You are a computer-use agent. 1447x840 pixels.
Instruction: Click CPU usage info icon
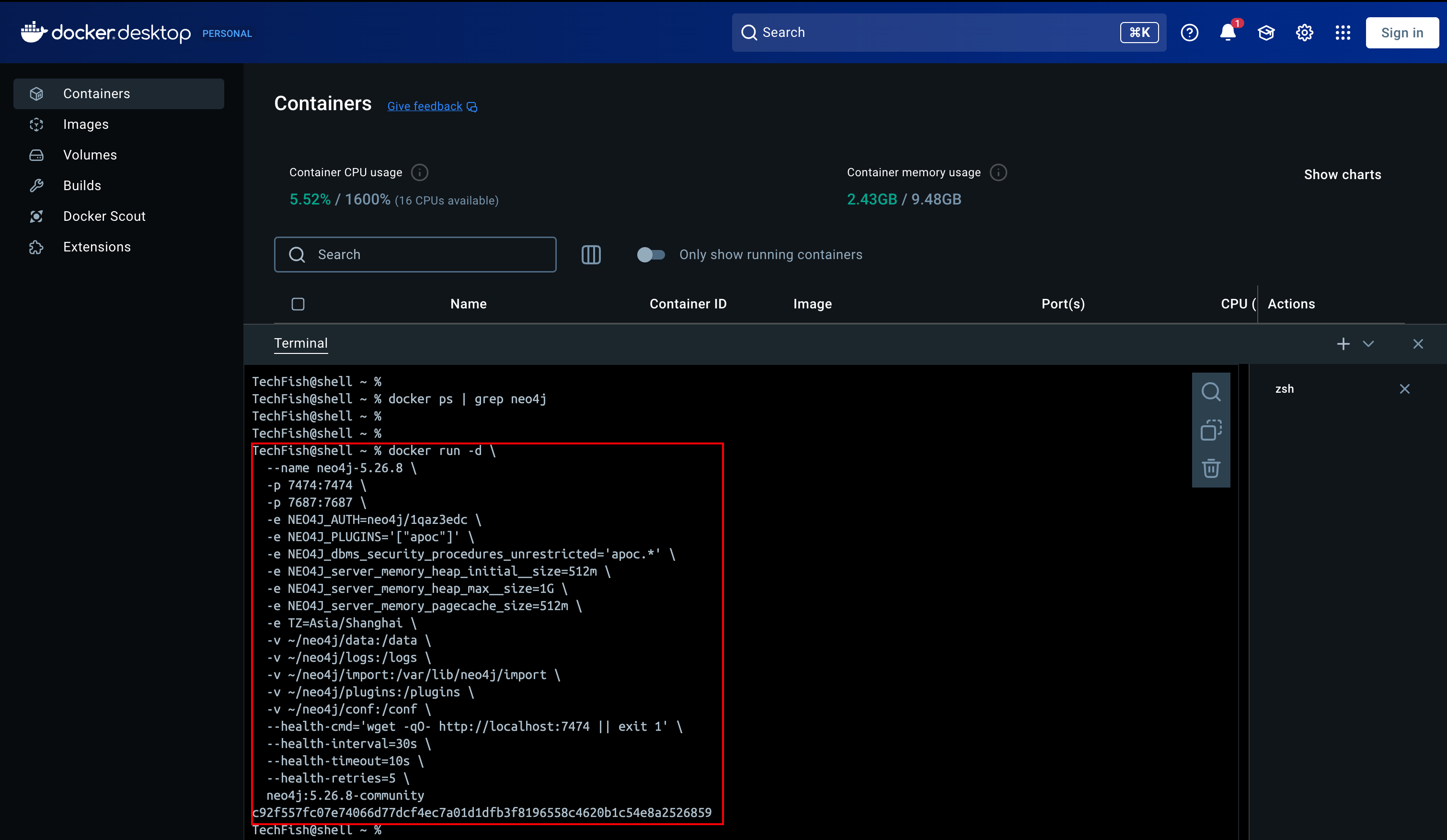tap(420, 172)
